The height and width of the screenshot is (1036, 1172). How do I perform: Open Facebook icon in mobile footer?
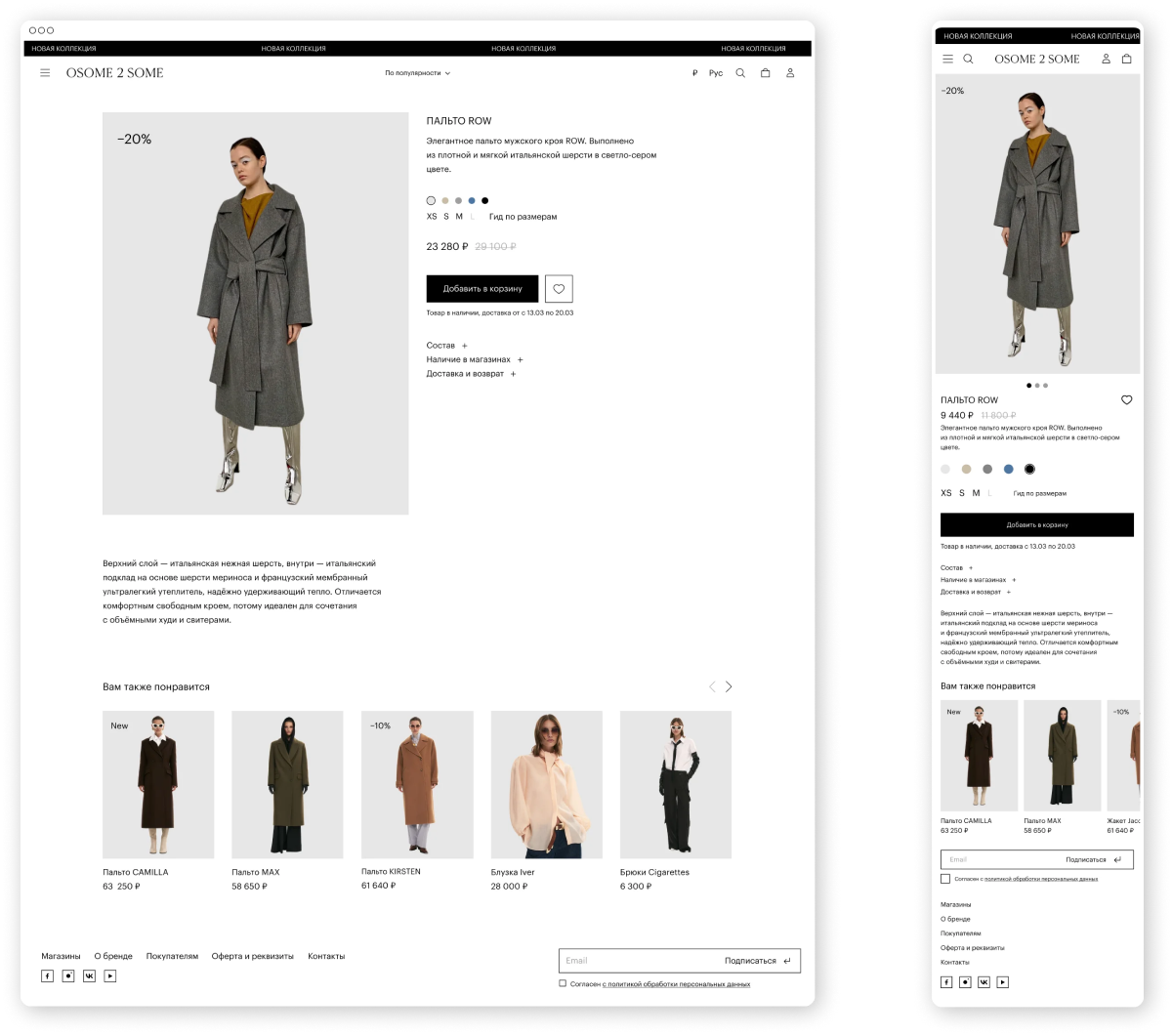point(946,982)
